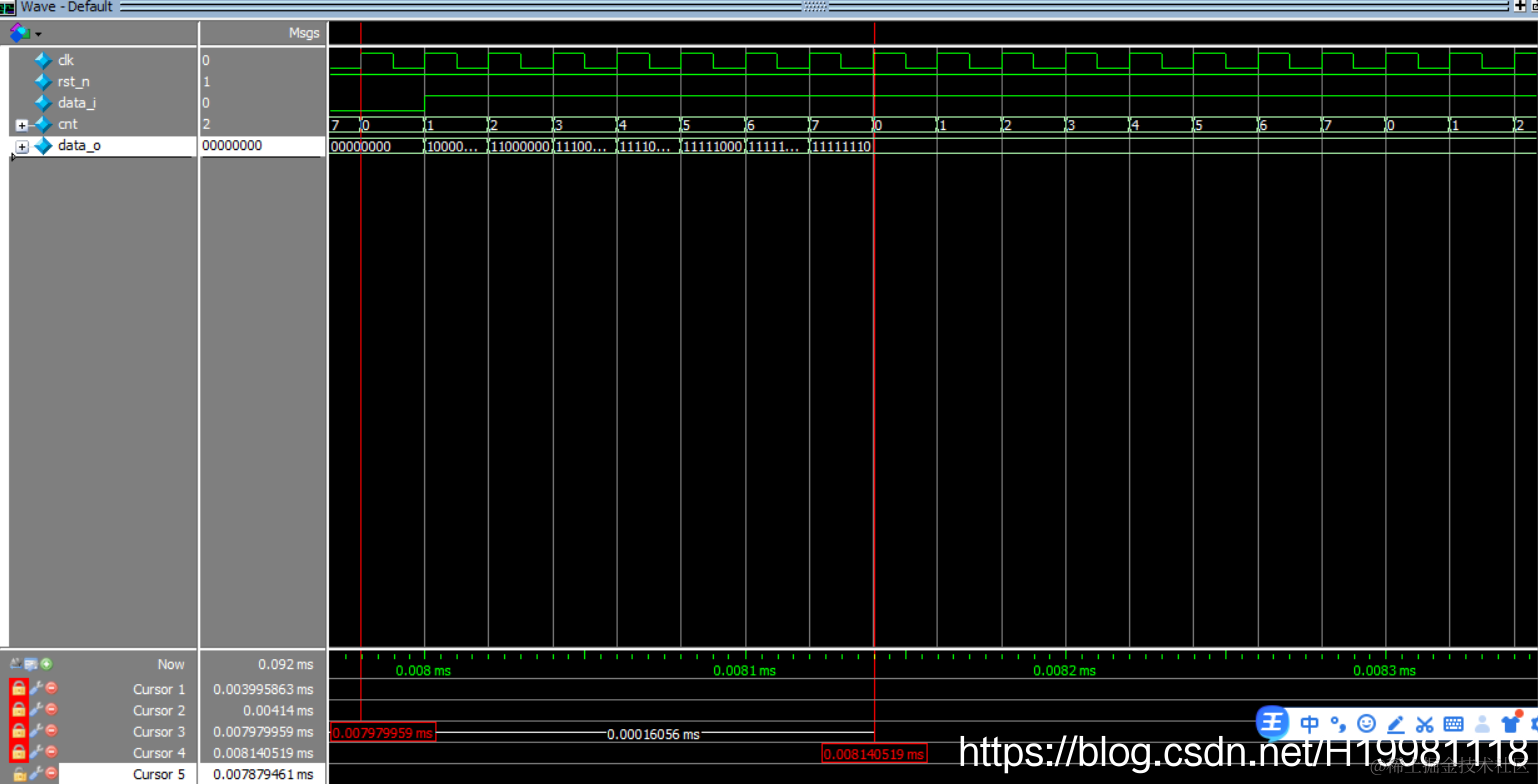Image resolution: width=1538 pixels, height=784 pixels.
Task: Click Cursor 2 time 0.00414 ms
Action: pyautogui.click(x=279, y=710)
